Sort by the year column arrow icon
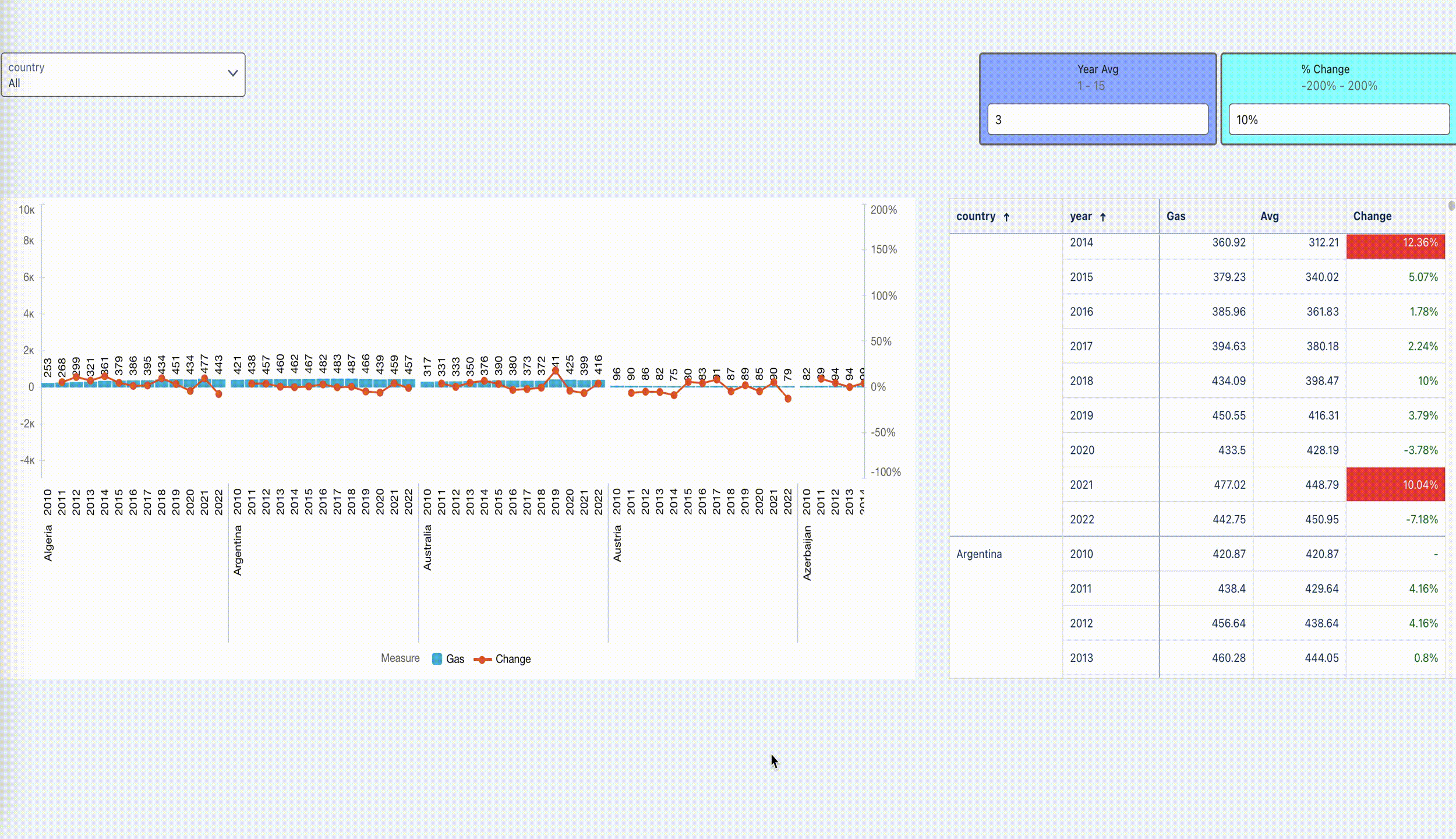 coord(1102,217)
